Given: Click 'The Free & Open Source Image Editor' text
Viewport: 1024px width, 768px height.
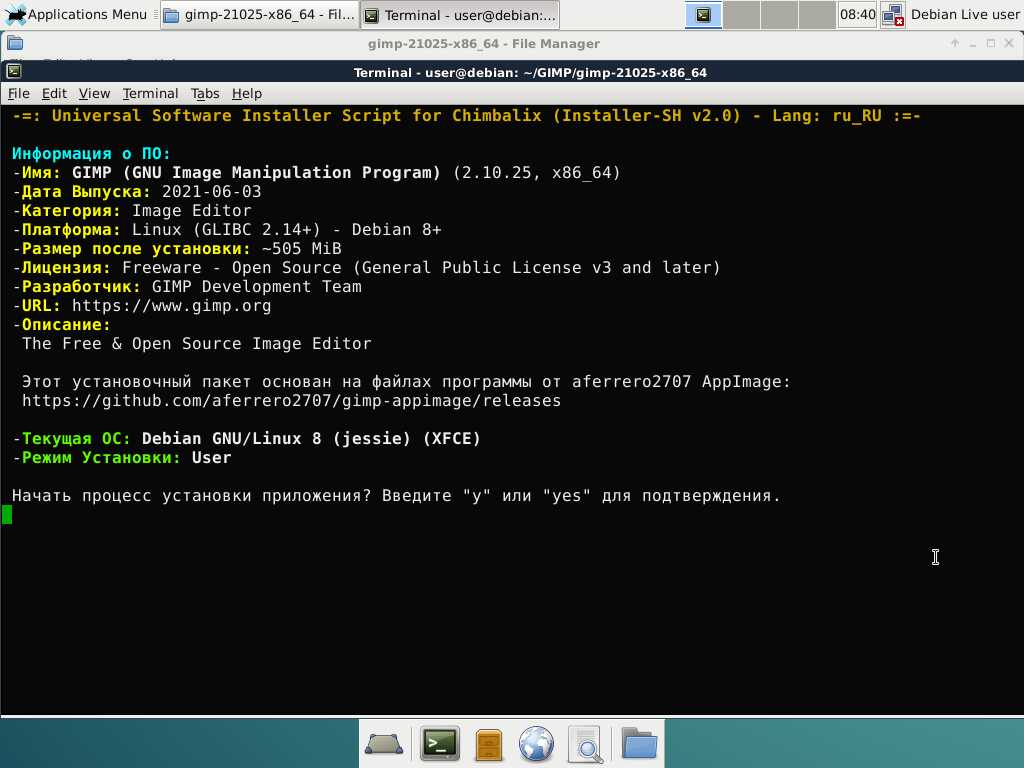Looking at the screenshot, I should [197, 344].
